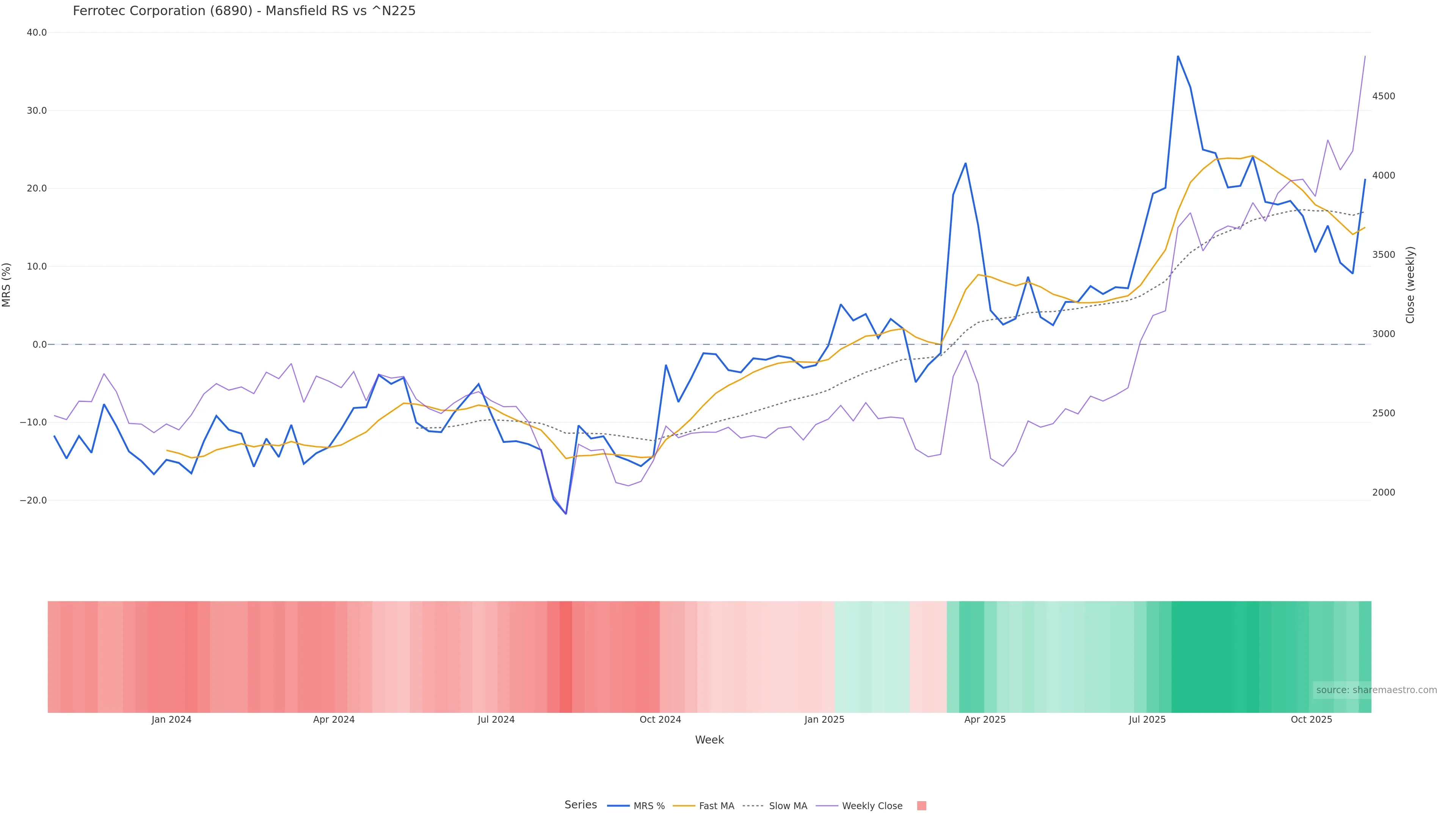
Task: Click the chart title Ferrotec Corporation (6890)
Action: coord(244,11)
